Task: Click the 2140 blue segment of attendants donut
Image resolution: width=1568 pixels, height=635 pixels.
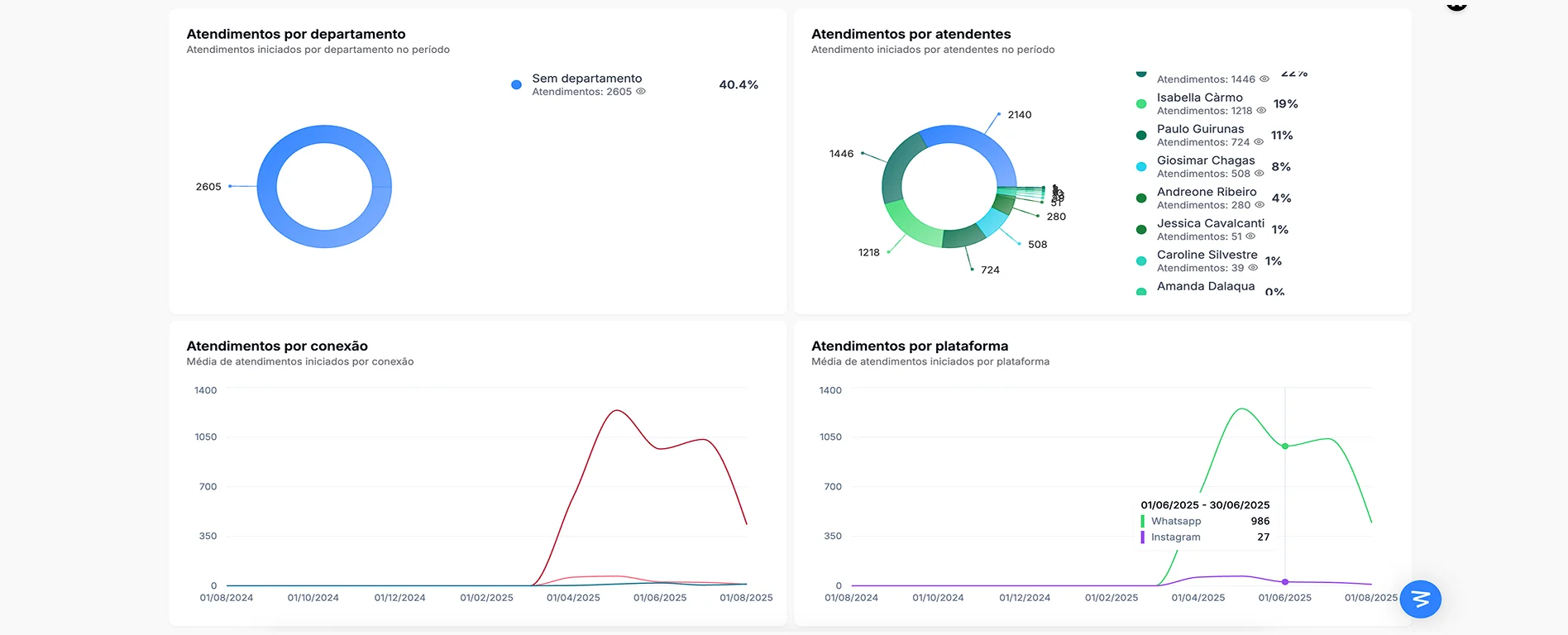Action: tap(959, 136)
